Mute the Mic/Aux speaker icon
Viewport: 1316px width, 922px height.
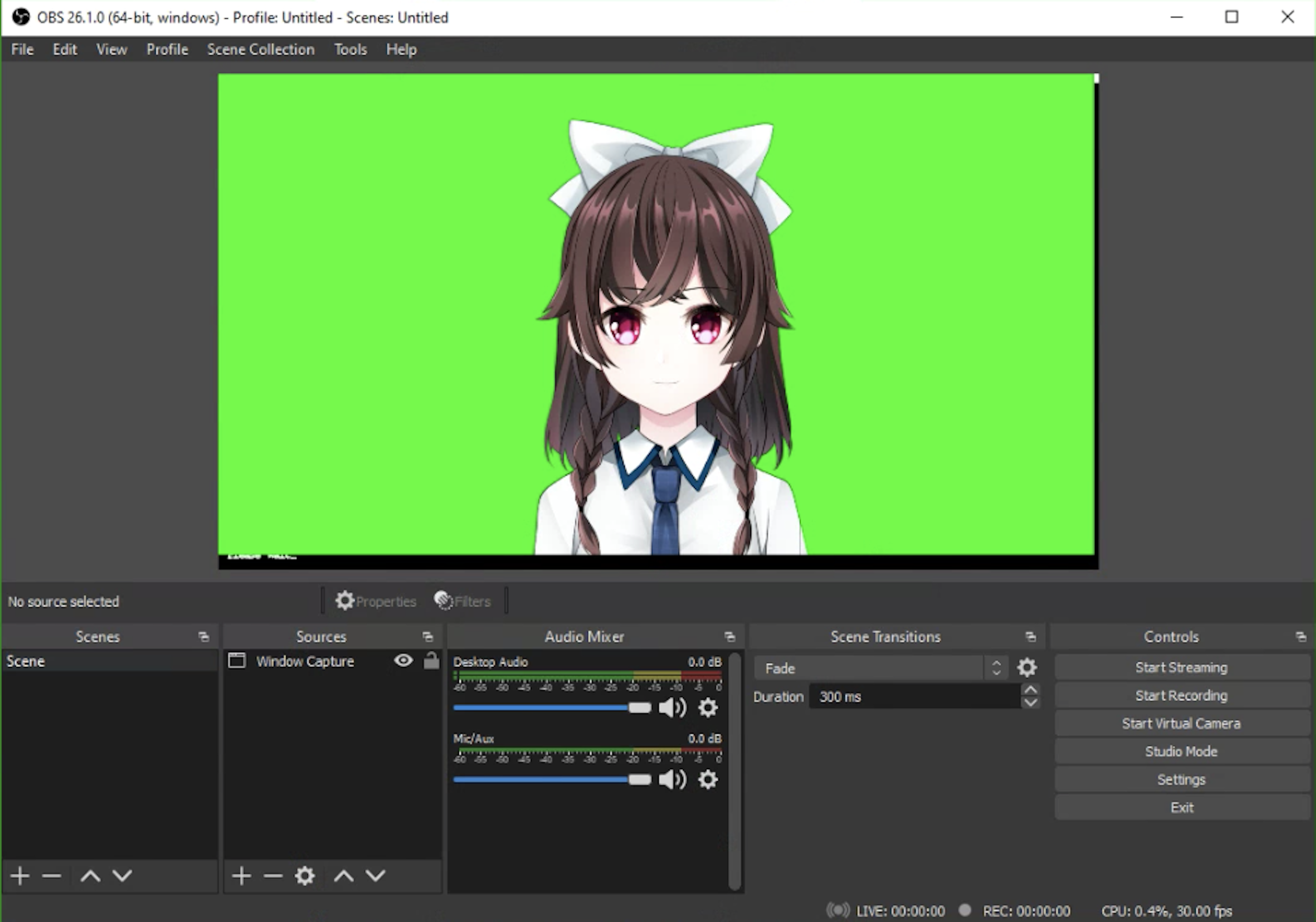pos(672,780)
